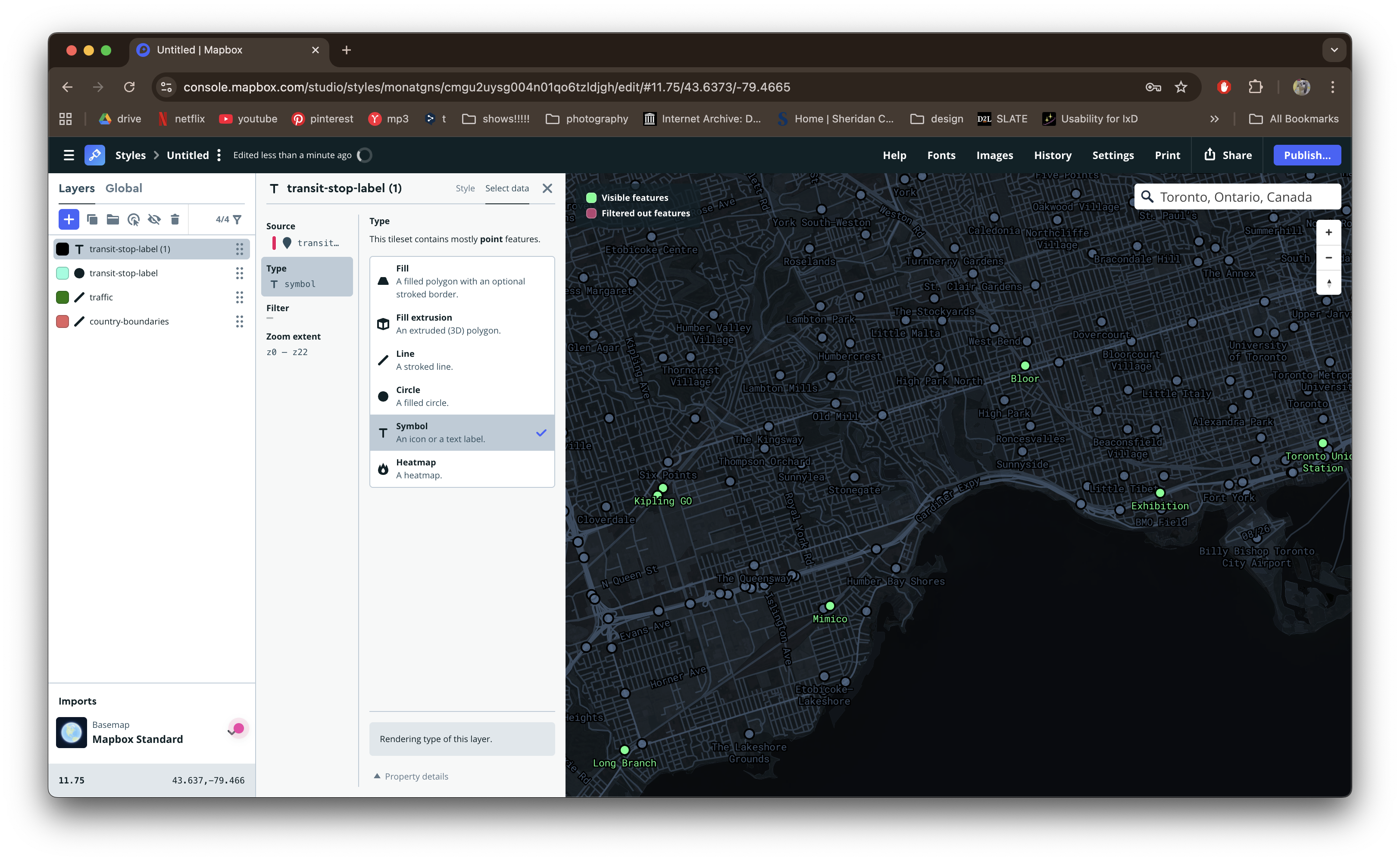Add a new layer with the plus icon
Viewport: 1400px width, 861px height.
(69, 219)
